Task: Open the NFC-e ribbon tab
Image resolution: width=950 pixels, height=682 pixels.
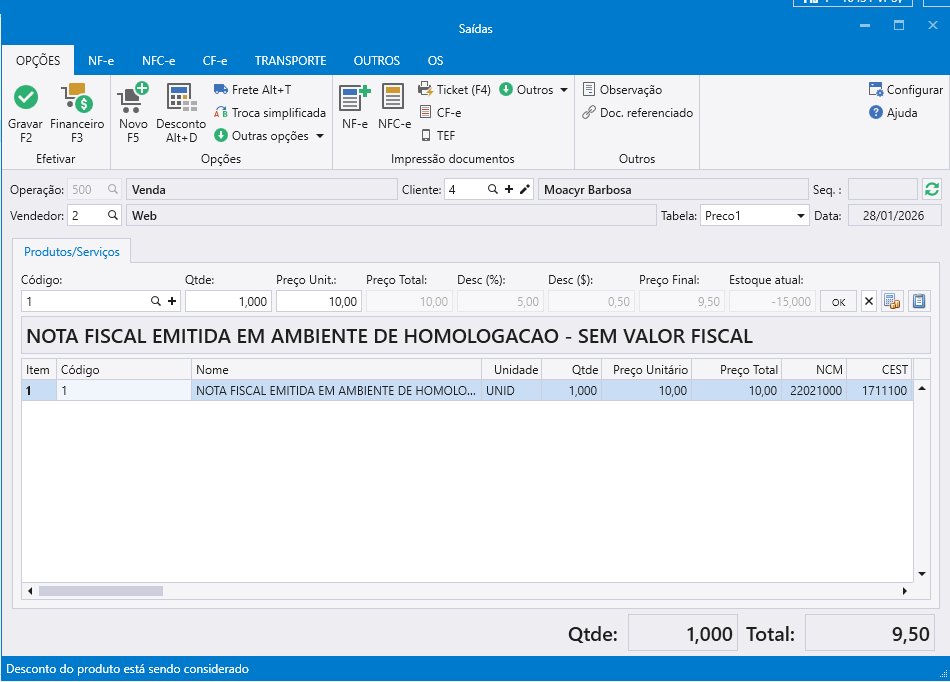Action: tap(158, 61)
